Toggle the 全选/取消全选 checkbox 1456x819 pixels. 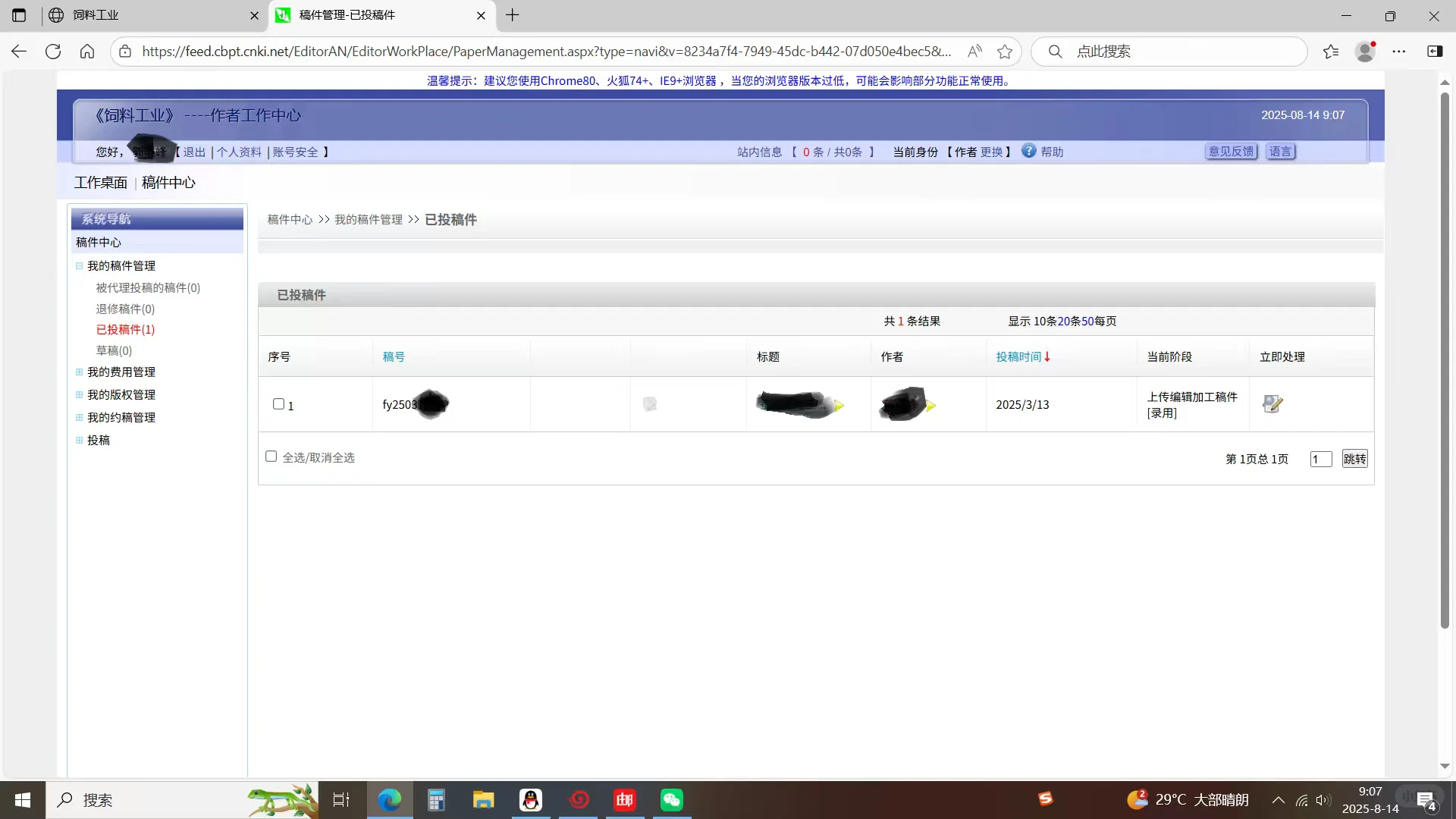click(x=271, y=457)
